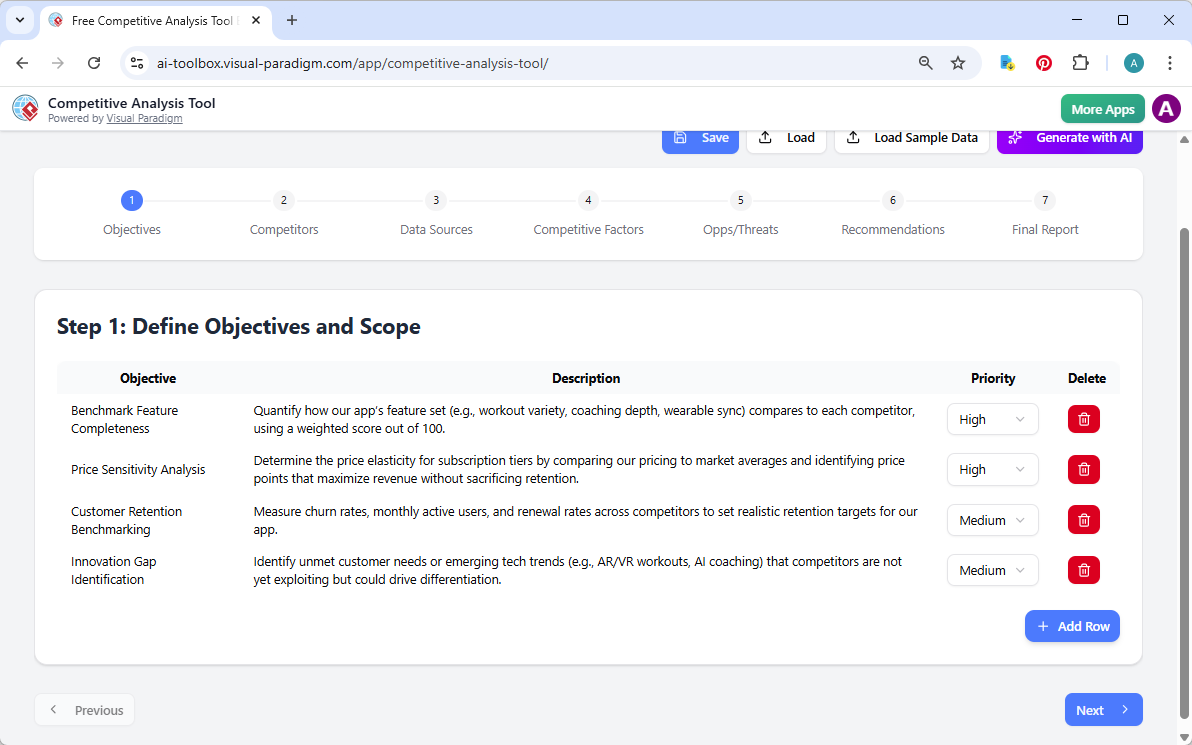Open the browser extensions puzzle icon
The image size is (1192, 745).
pos(1081,62)
